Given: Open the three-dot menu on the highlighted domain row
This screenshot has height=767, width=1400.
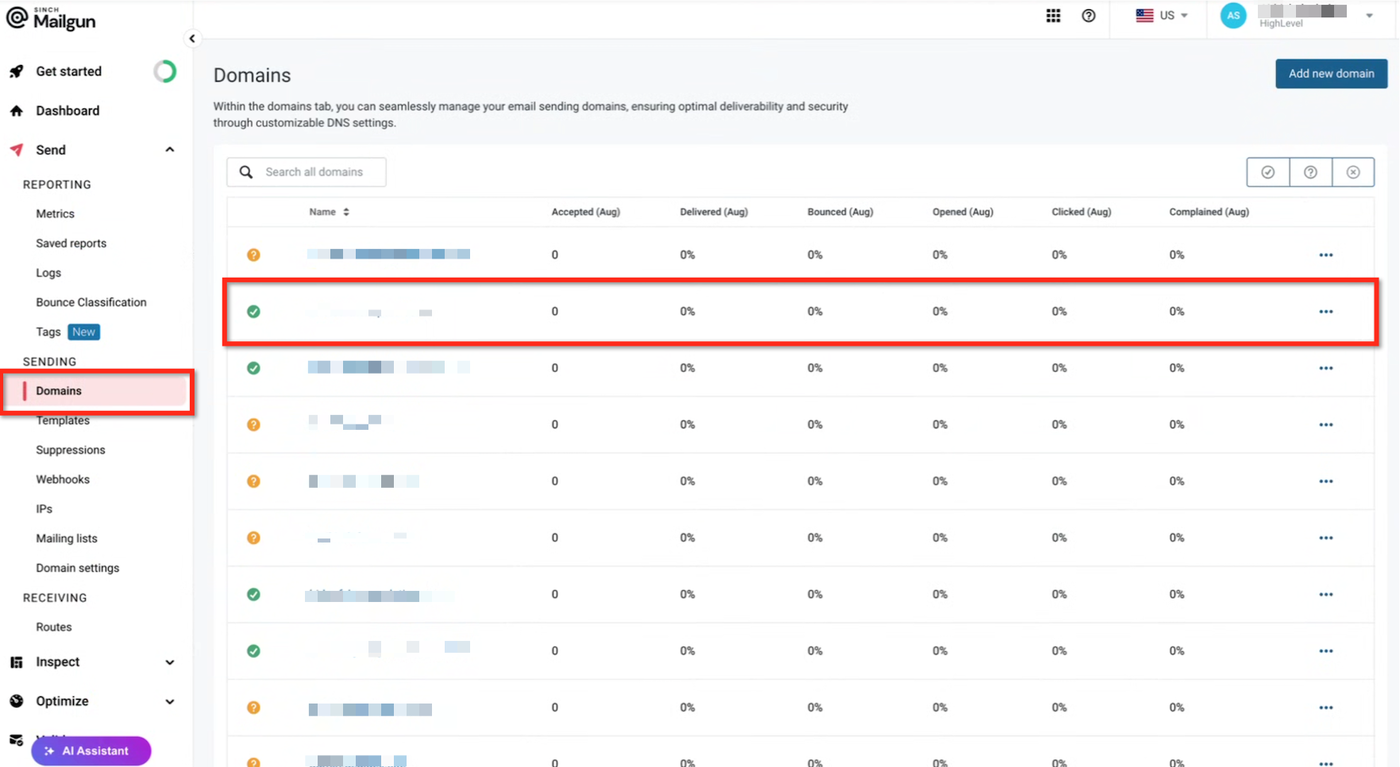Looking at the screenshot, I should [x=1326, y=312].
